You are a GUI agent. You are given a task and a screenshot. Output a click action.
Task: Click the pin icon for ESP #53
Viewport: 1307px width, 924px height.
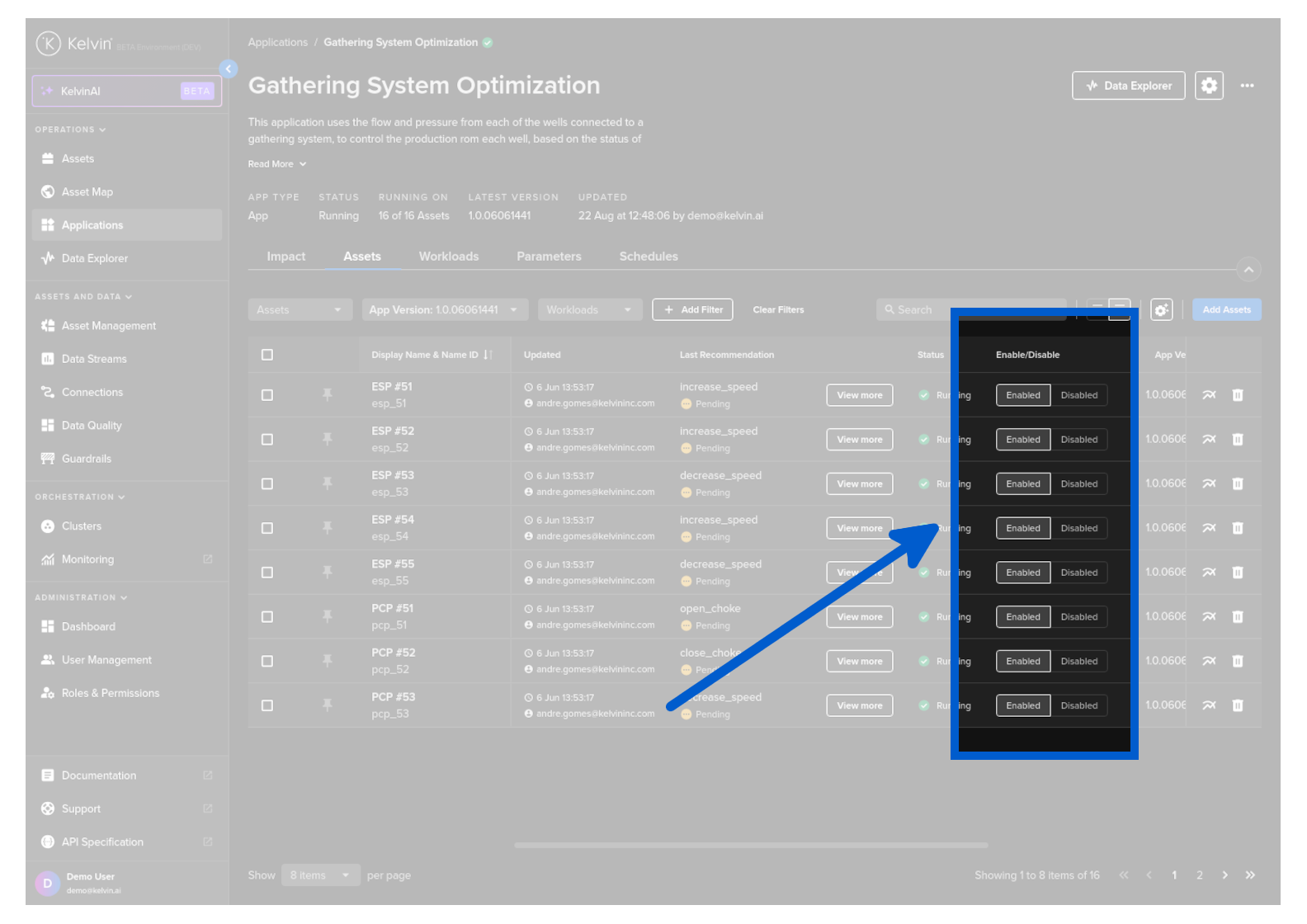point(328,484)
